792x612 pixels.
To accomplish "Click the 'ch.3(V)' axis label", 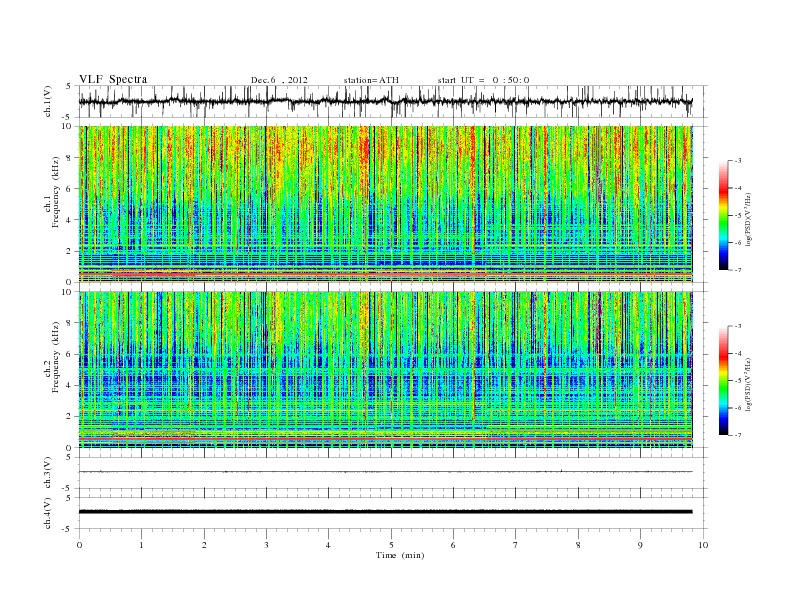I will [48, 473].
